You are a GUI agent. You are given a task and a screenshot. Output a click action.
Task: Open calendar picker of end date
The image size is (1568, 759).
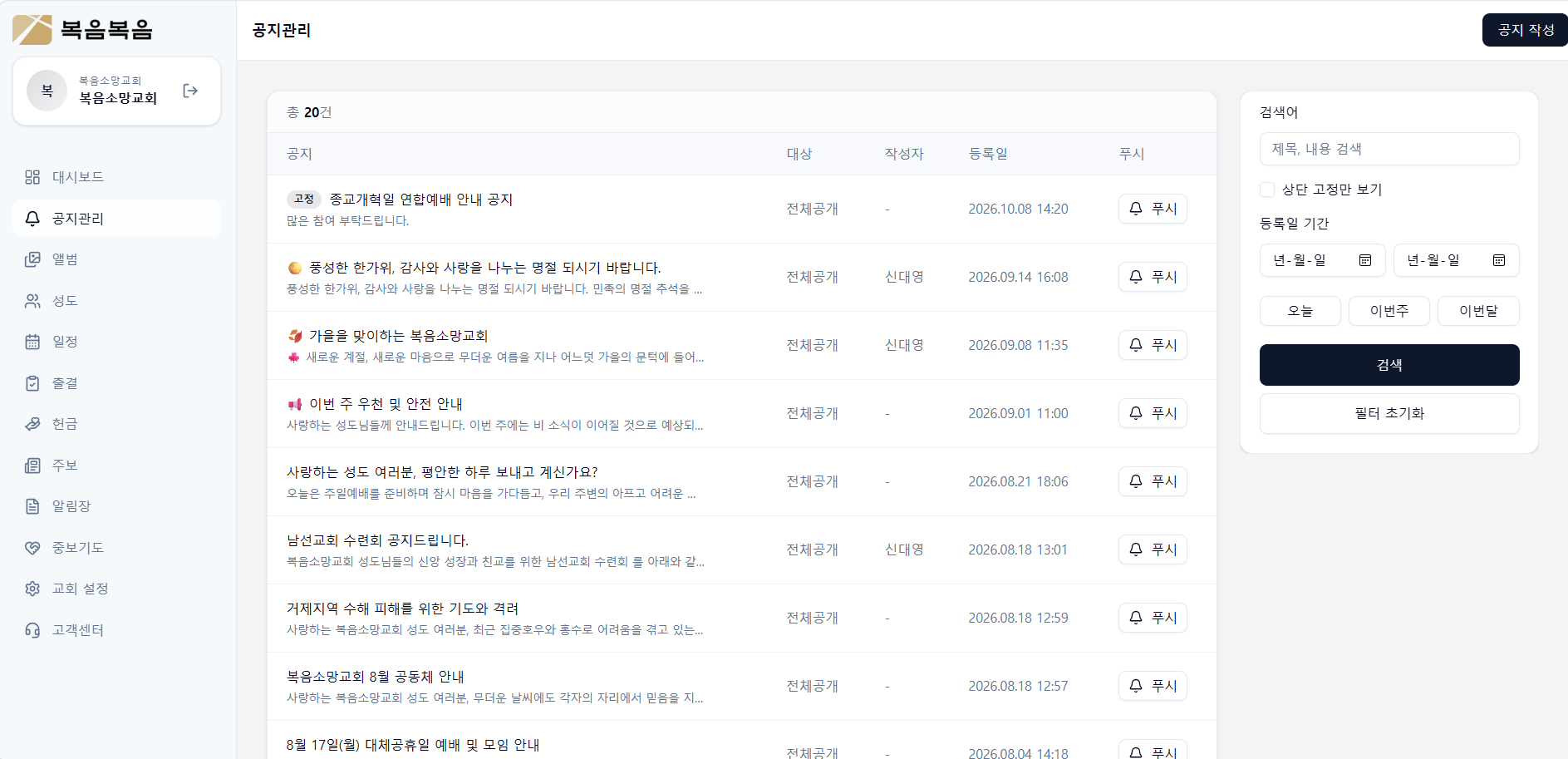coord(1498,260)
